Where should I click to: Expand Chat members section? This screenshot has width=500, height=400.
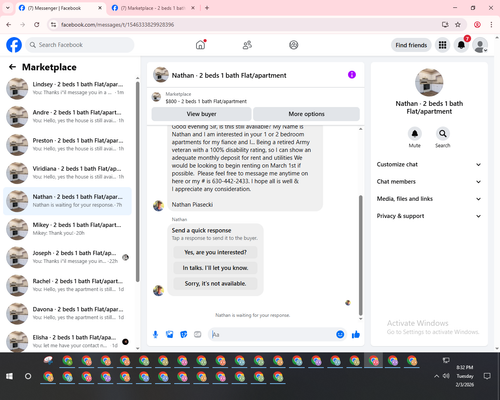(429, 182)
